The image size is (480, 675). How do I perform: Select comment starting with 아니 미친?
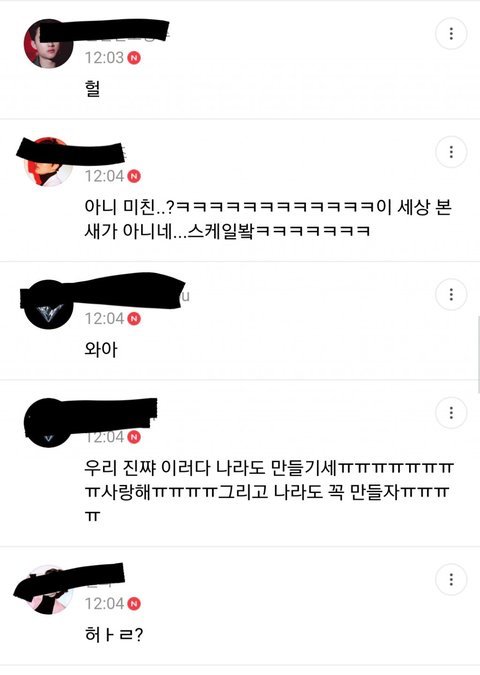[268, 219]
